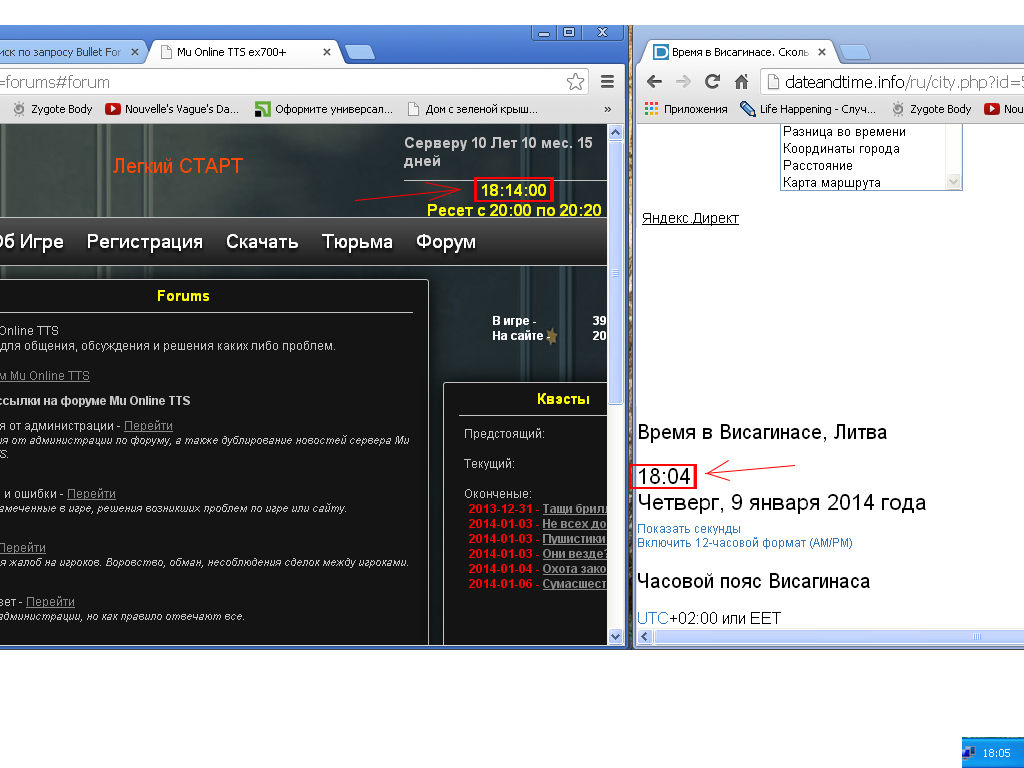Open quest Сумасшест from 2014-01-06
This screenshot has width=1024, height=768.
[x=575, y=584]
